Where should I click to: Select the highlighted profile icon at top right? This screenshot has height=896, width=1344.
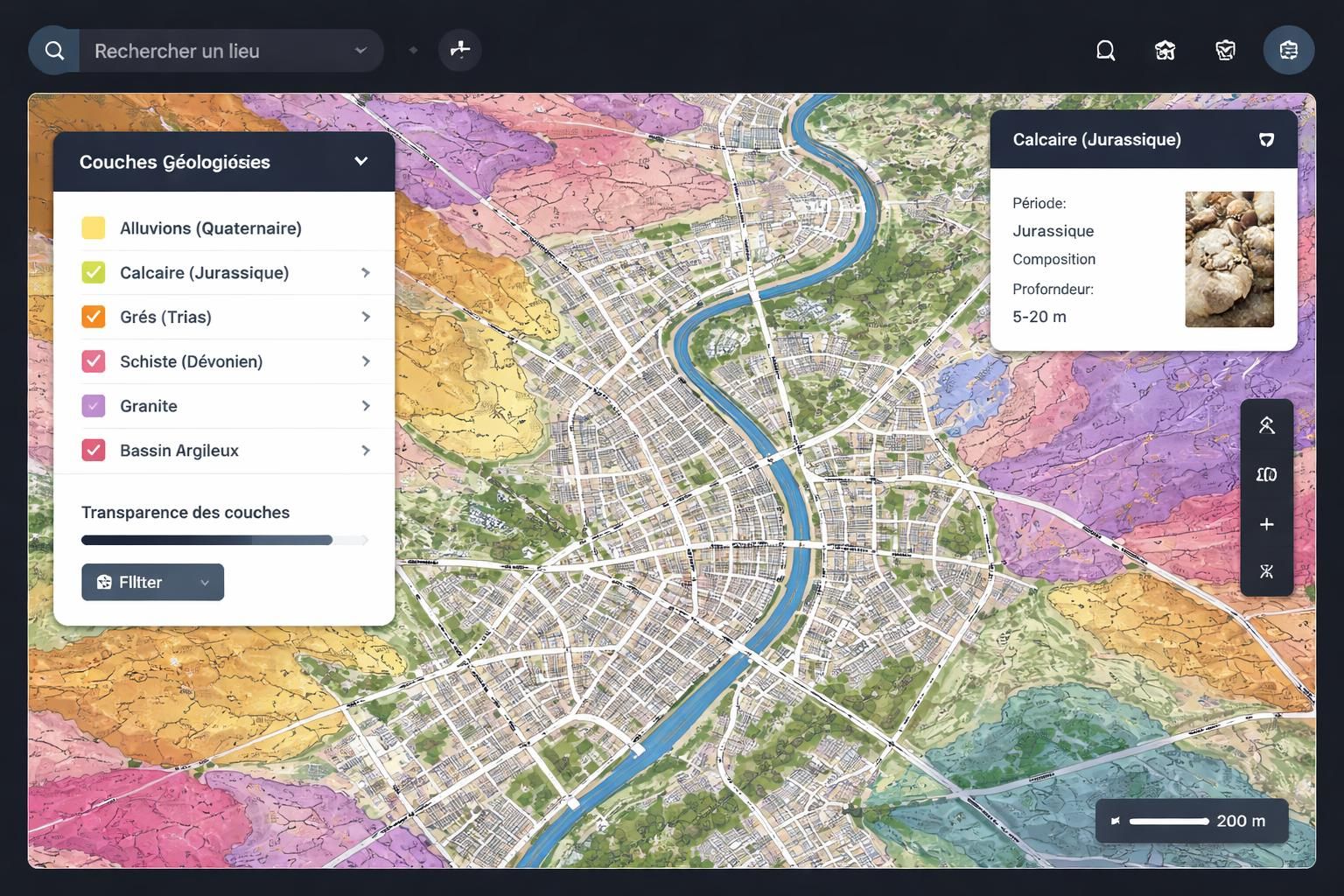point(1288,50)
